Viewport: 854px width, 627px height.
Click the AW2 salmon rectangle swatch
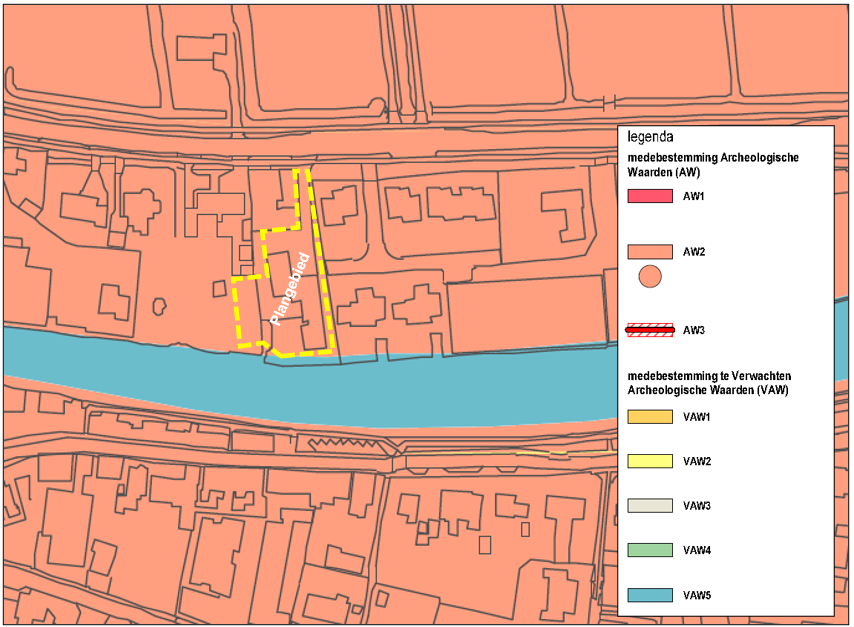pyautogui.click(x=650, y=252)
